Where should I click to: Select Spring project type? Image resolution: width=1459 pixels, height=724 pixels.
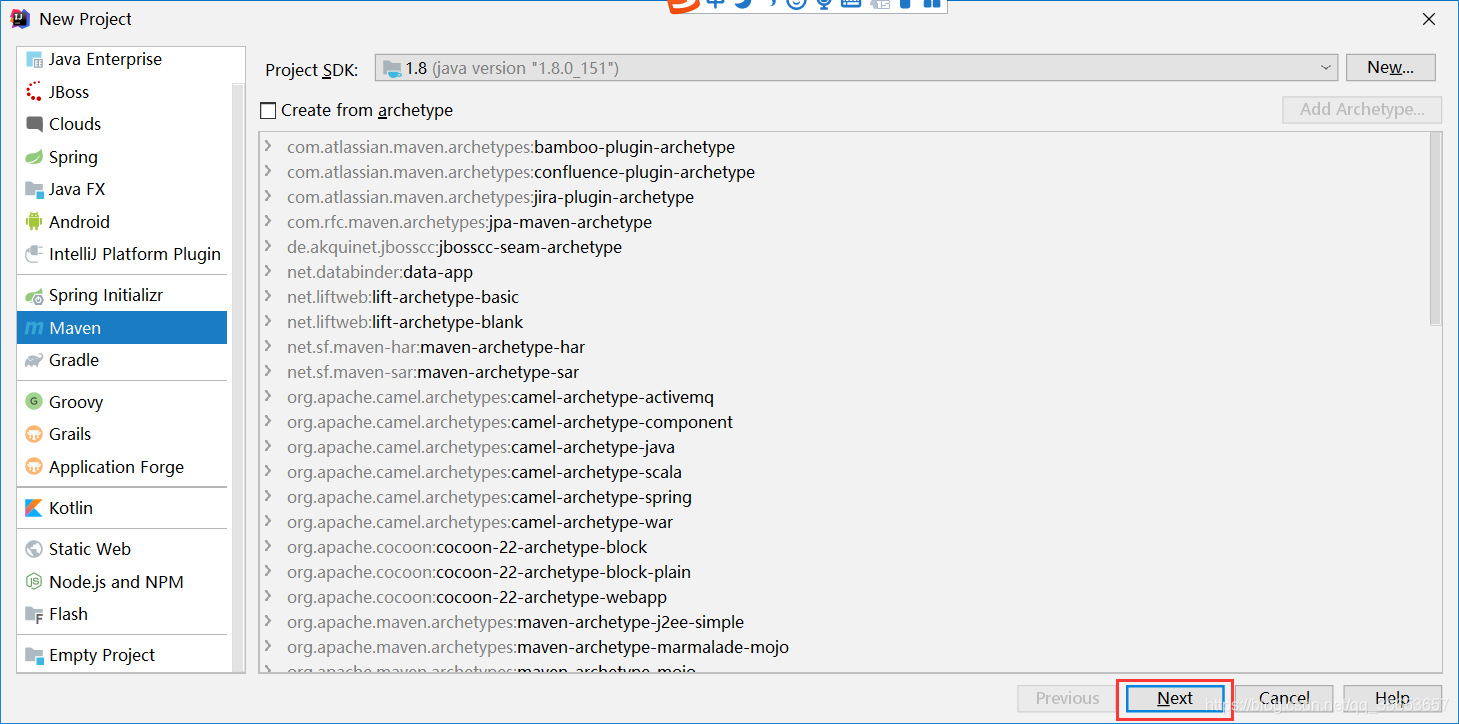(x=122, y=157)
